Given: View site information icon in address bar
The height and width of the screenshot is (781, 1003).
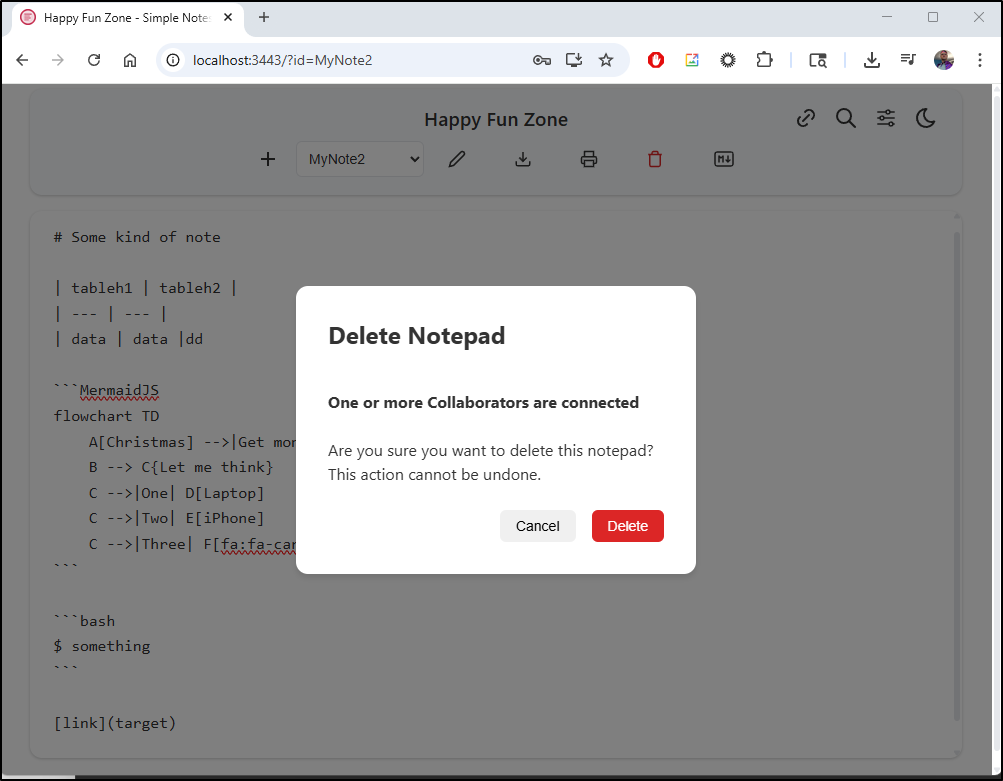Looking at the screenshot, I should click(173, 60).
